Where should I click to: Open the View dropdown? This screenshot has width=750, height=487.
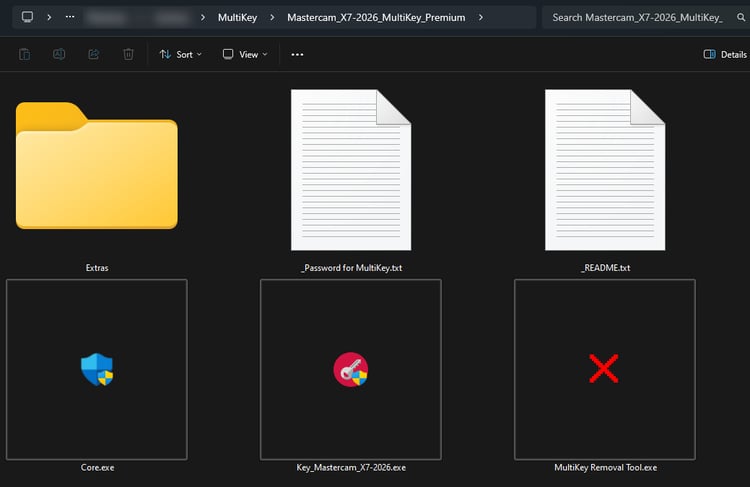(245, 55)
